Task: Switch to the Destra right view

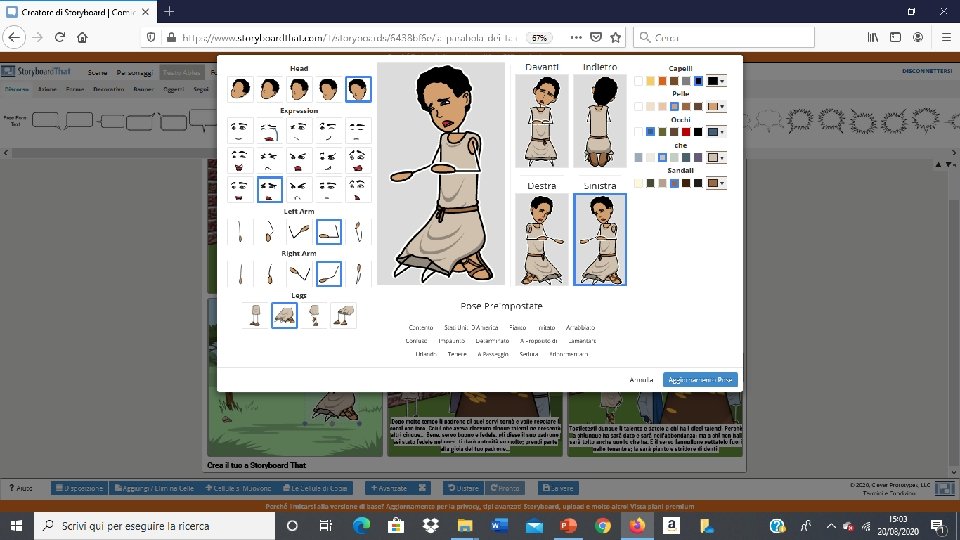Action: point(542,239)
